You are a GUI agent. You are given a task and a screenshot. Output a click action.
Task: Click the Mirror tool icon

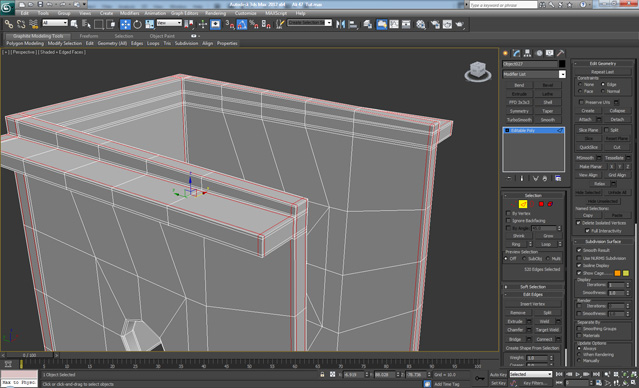click(340, 24)
